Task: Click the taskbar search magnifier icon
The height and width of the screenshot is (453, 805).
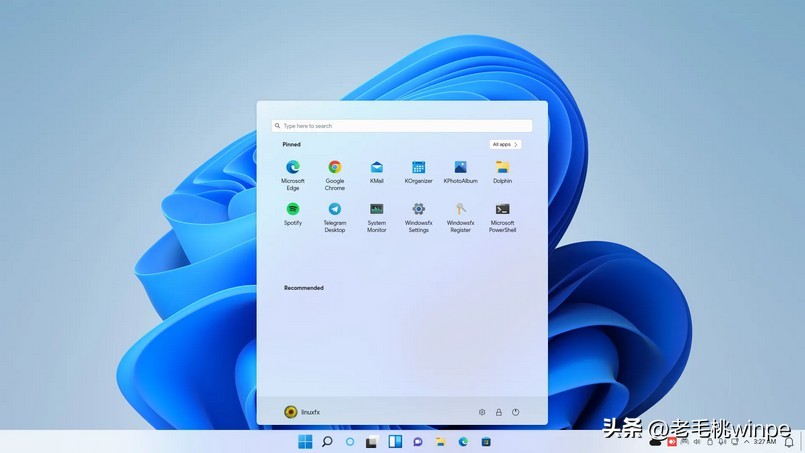Action: [x=327, y=442]
